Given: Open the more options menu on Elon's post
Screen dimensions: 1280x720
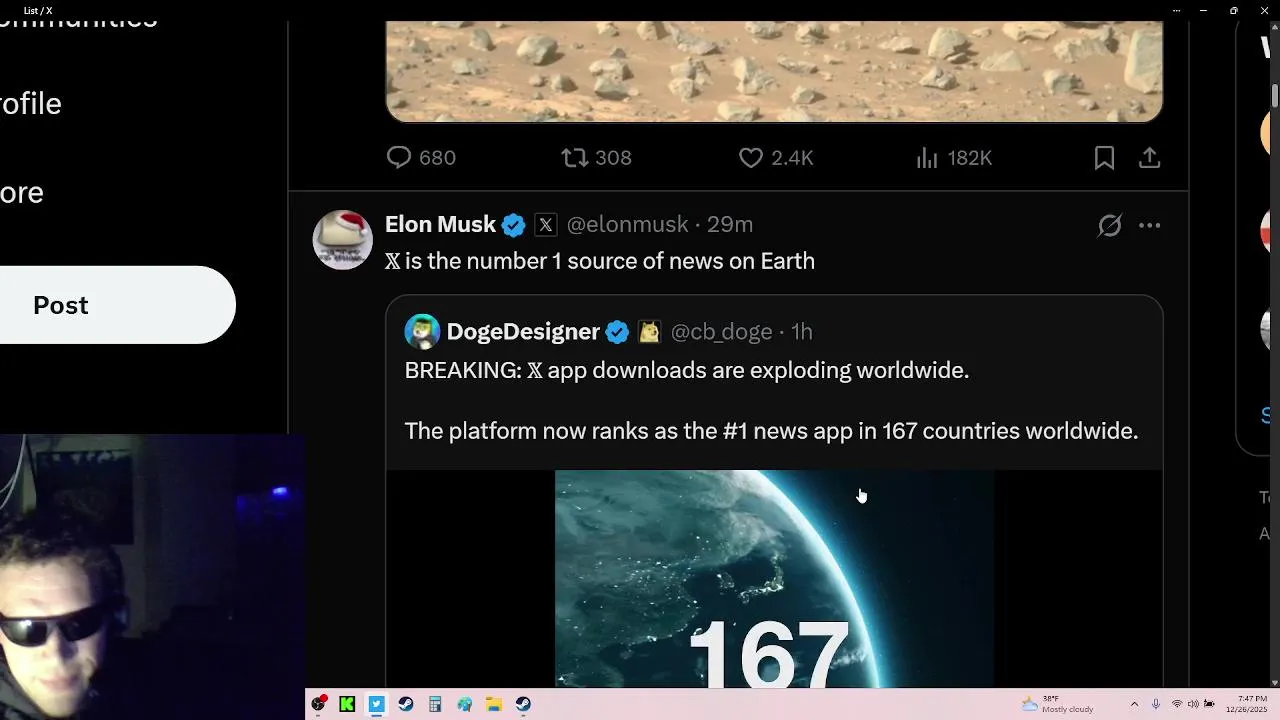Looking at the screenshot, I should [x=1150, y=225].
